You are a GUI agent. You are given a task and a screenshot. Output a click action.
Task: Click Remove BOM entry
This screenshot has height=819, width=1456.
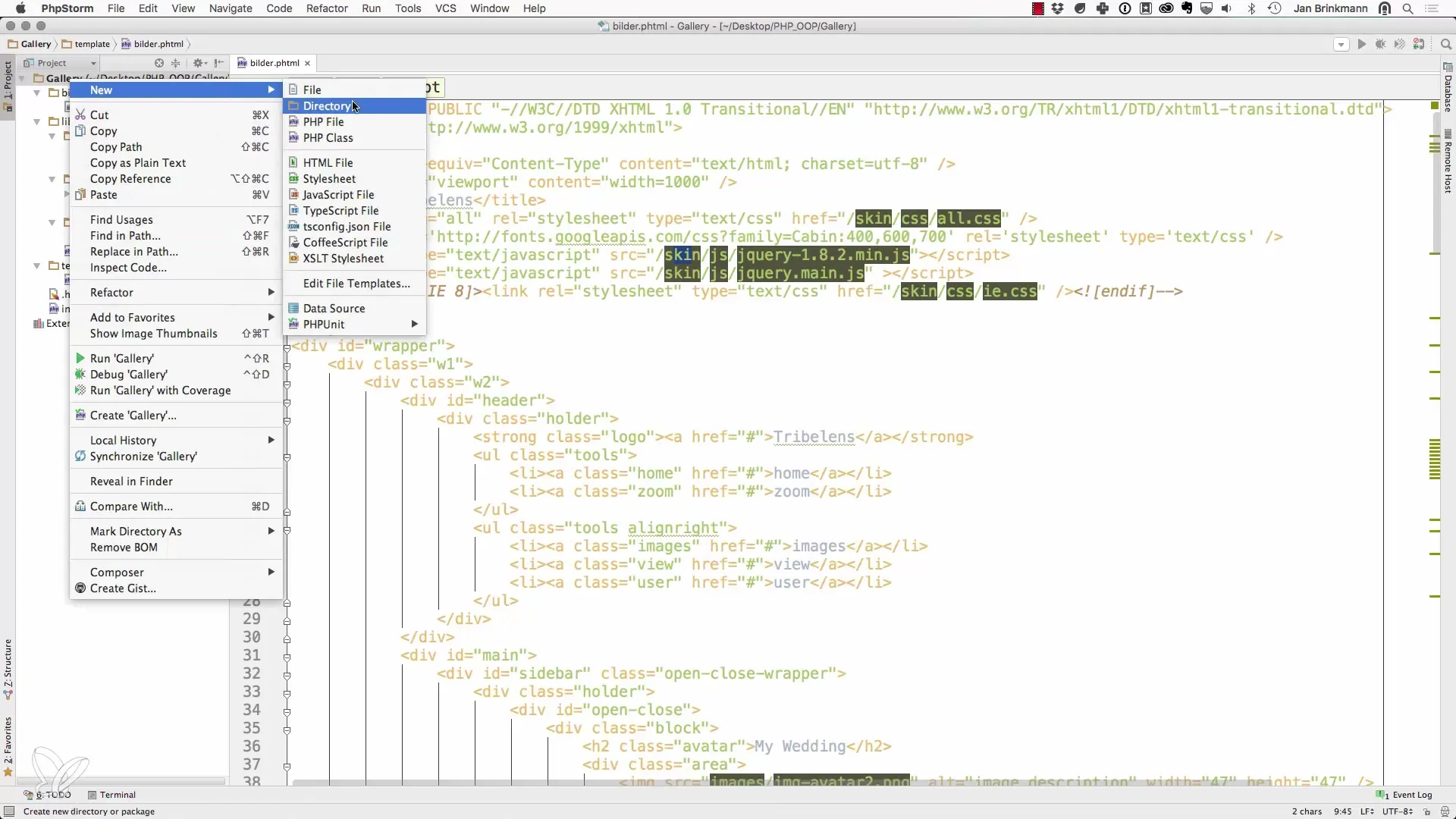(x=176, y=548)
